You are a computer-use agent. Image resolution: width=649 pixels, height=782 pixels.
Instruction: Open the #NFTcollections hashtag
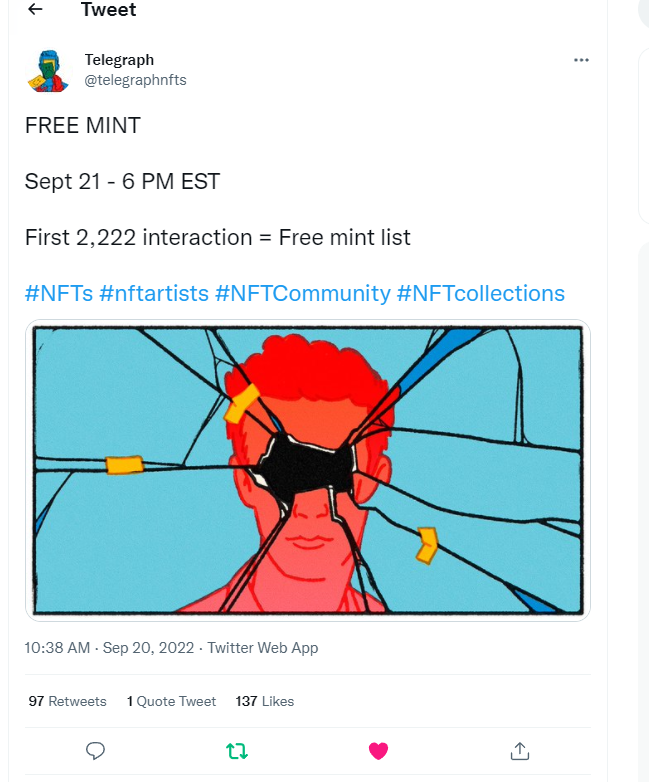[481, 293]
